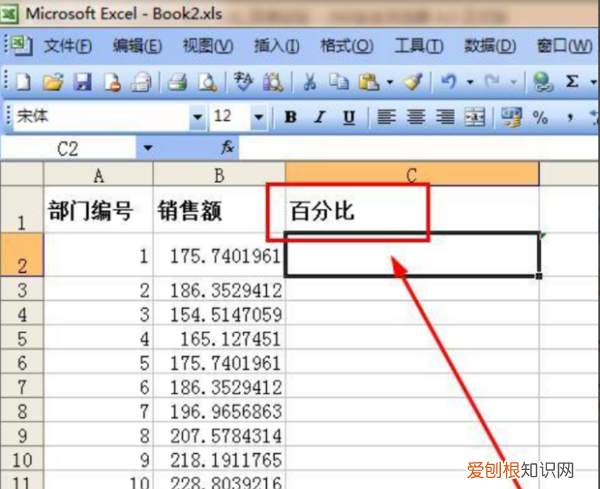This screenshot has height=489, width=600.
Task: Open the 数据(D) menu
Action: coord(490,46)
